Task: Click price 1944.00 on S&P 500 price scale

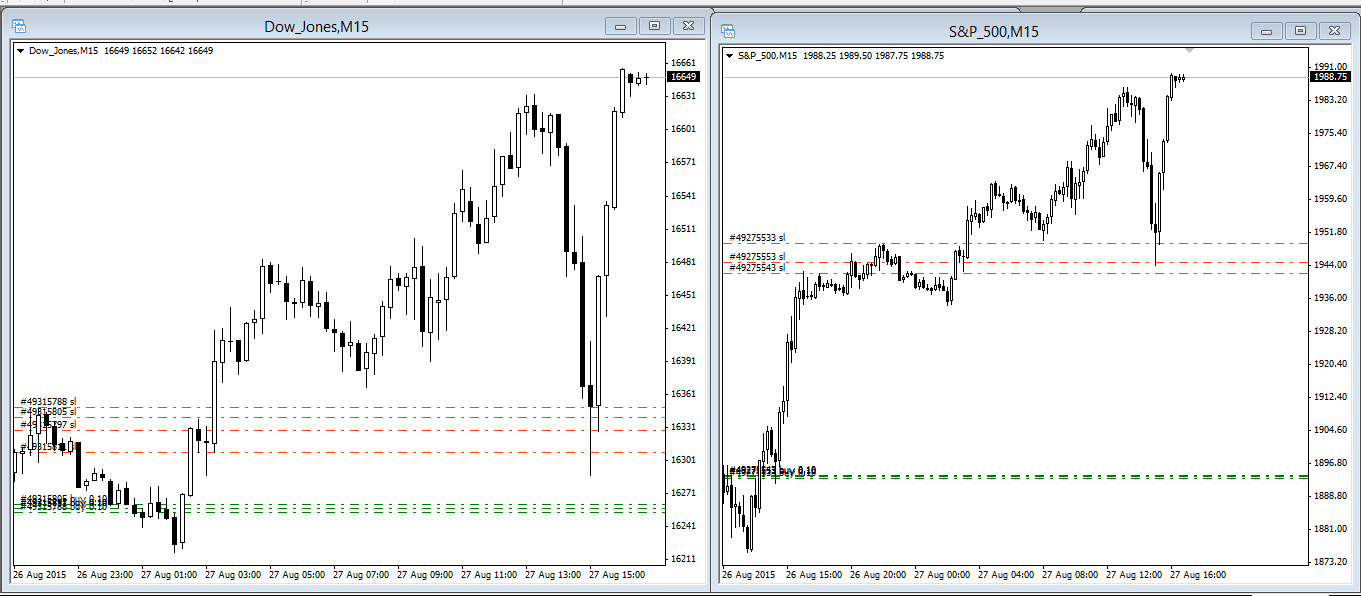Action: tap(1330, 264)
